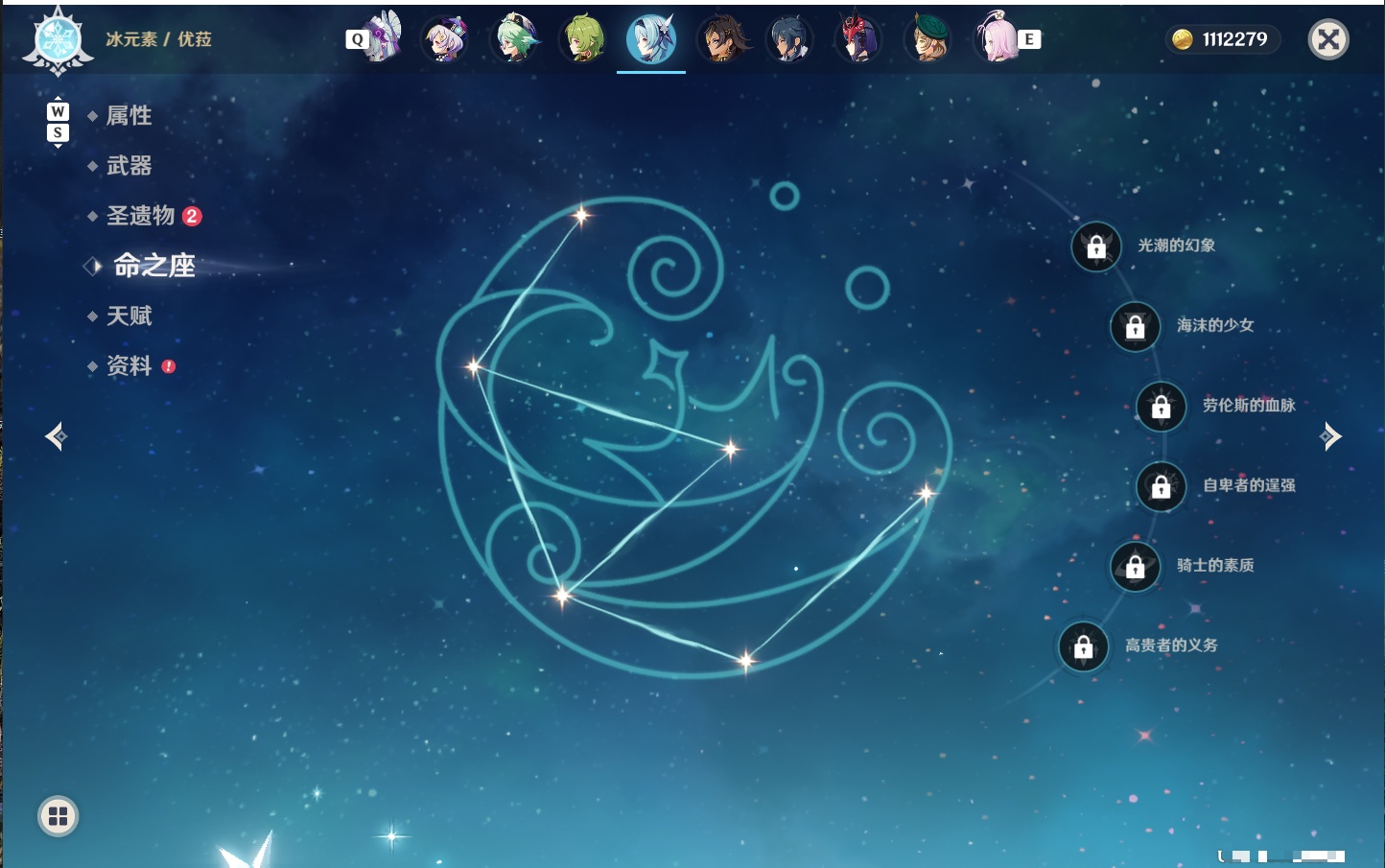
Task: Click the Cryo element snowflake emblem
Action: pyautogui.click(x=59, y=42)
